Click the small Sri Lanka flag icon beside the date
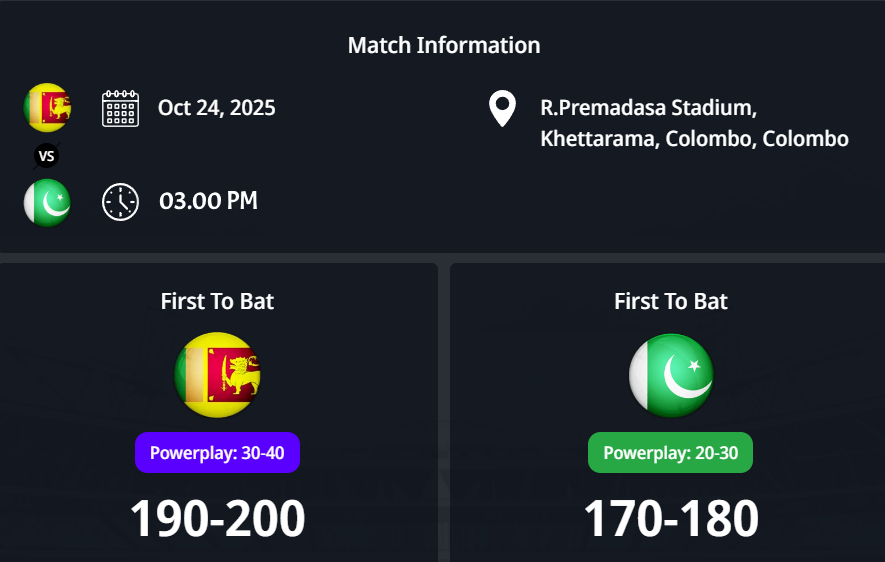Image resolution: width=885 pixels, height=562 pixels. (x=47, y=108)
